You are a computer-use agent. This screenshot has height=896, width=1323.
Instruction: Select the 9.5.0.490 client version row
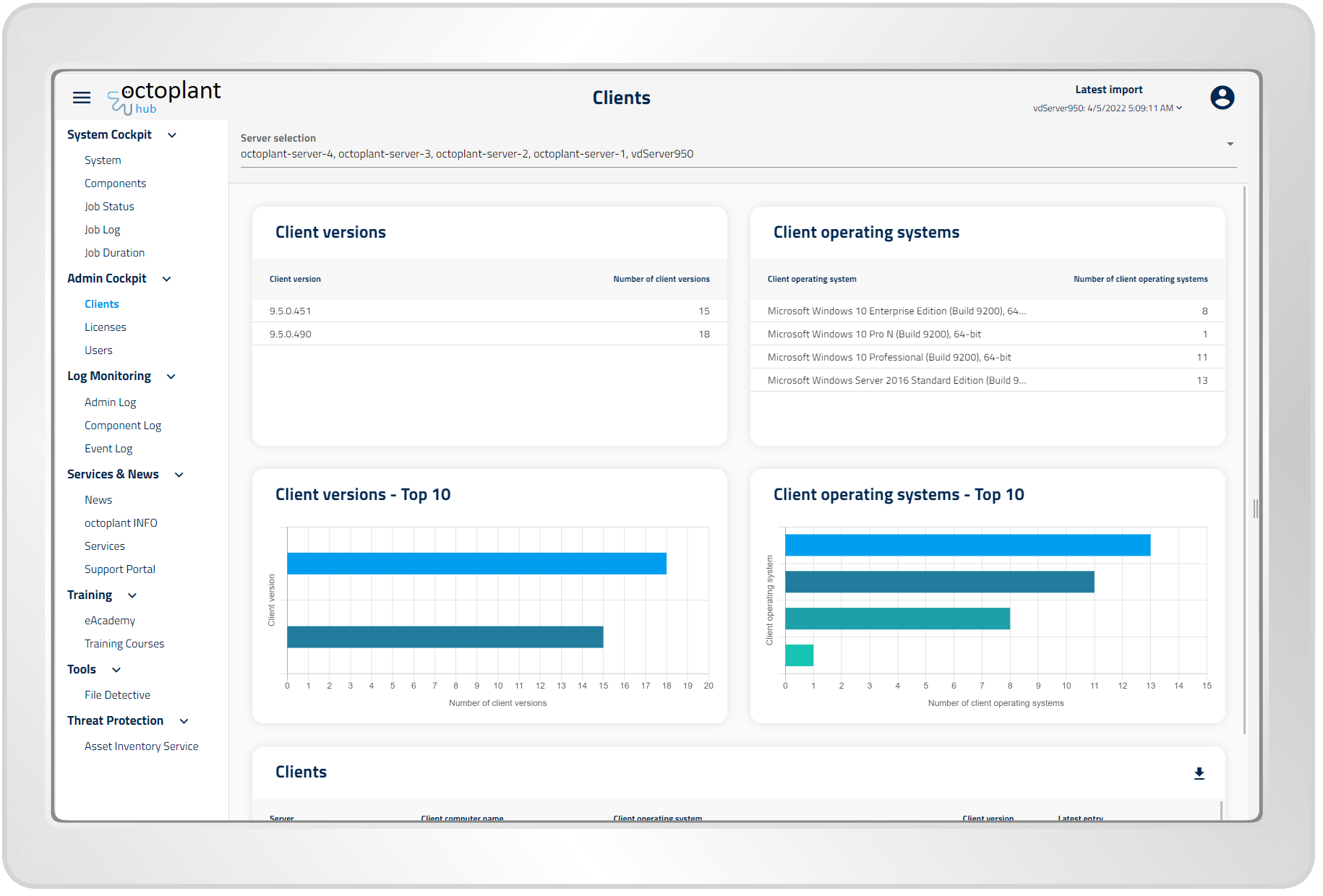click(489, 334)
